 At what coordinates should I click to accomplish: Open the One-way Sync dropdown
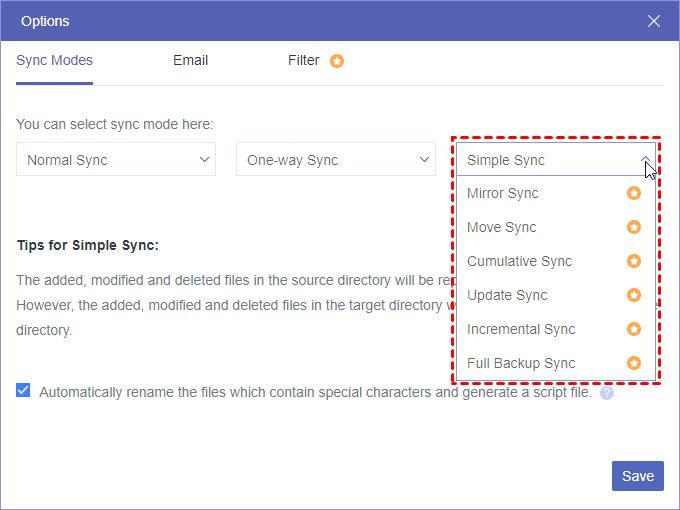336,160
